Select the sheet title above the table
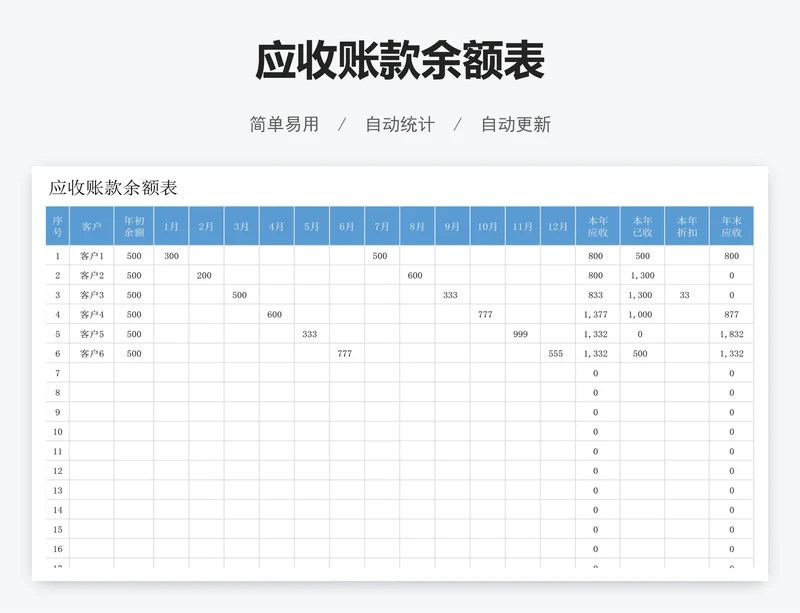This screenshot has width=800, height=613. (x=113, y=188)
